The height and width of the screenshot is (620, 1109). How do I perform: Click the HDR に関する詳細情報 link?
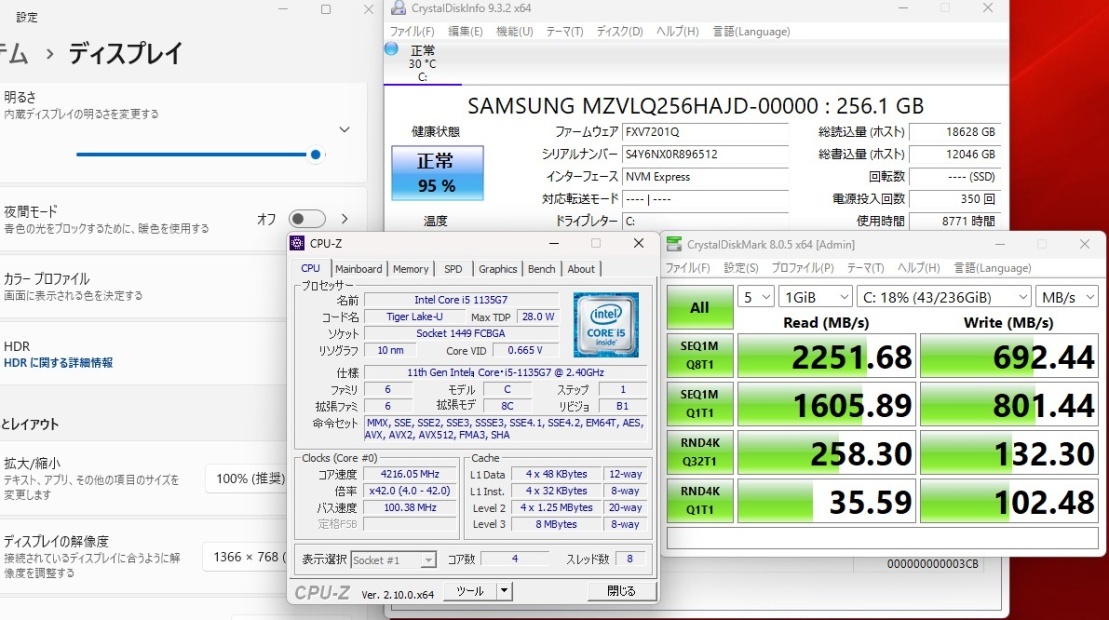click(x=58, y=363)
